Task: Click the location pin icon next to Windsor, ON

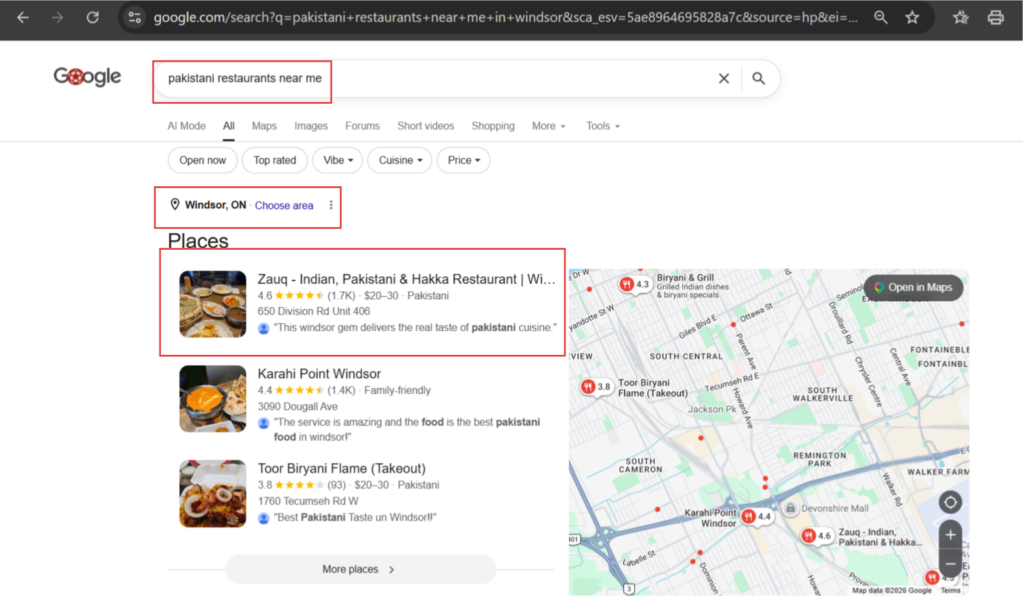Action: pos(174,204)
